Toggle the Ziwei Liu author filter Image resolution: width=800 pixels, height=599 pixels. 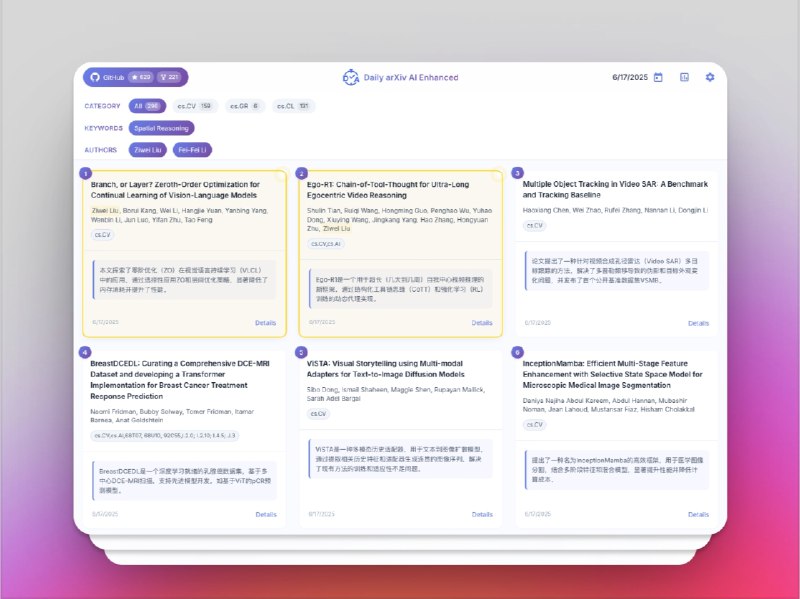[148, 150]
